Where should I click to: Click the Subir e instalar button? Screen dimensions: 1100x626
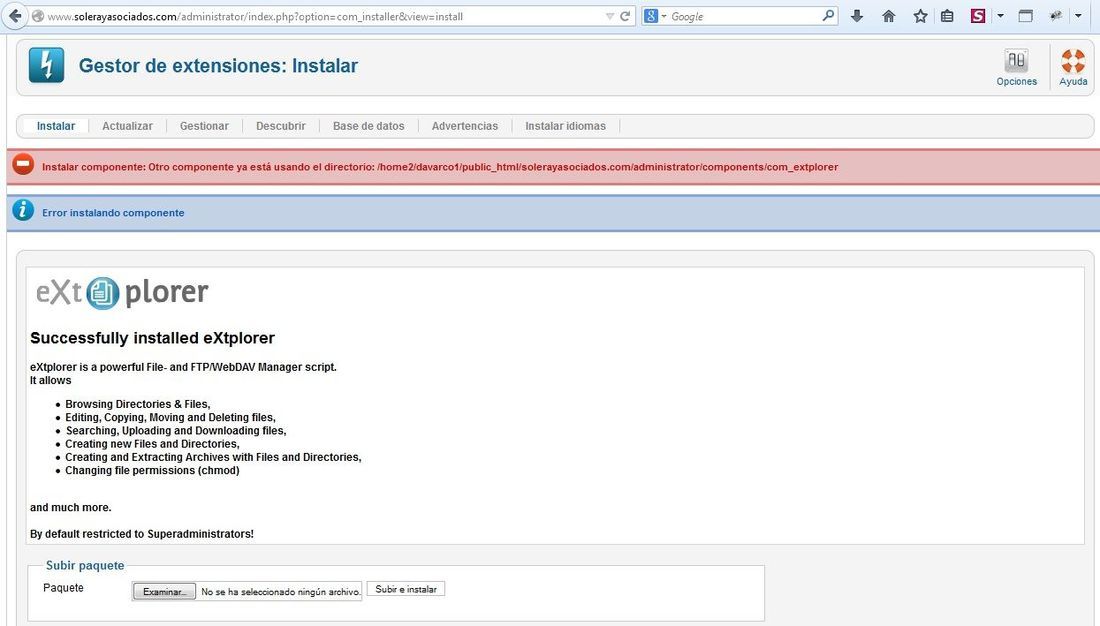405,590
